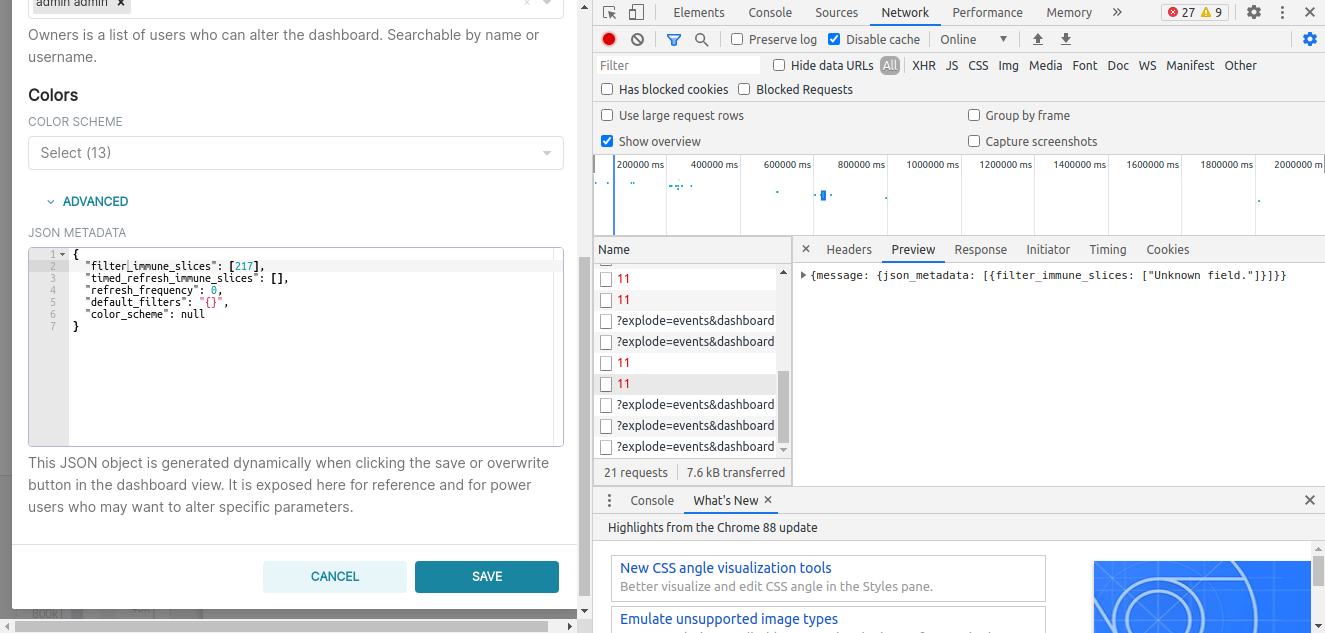Fold the JSON object at line 1
This screenshot has width=1325, height=633.
(63, 254)
